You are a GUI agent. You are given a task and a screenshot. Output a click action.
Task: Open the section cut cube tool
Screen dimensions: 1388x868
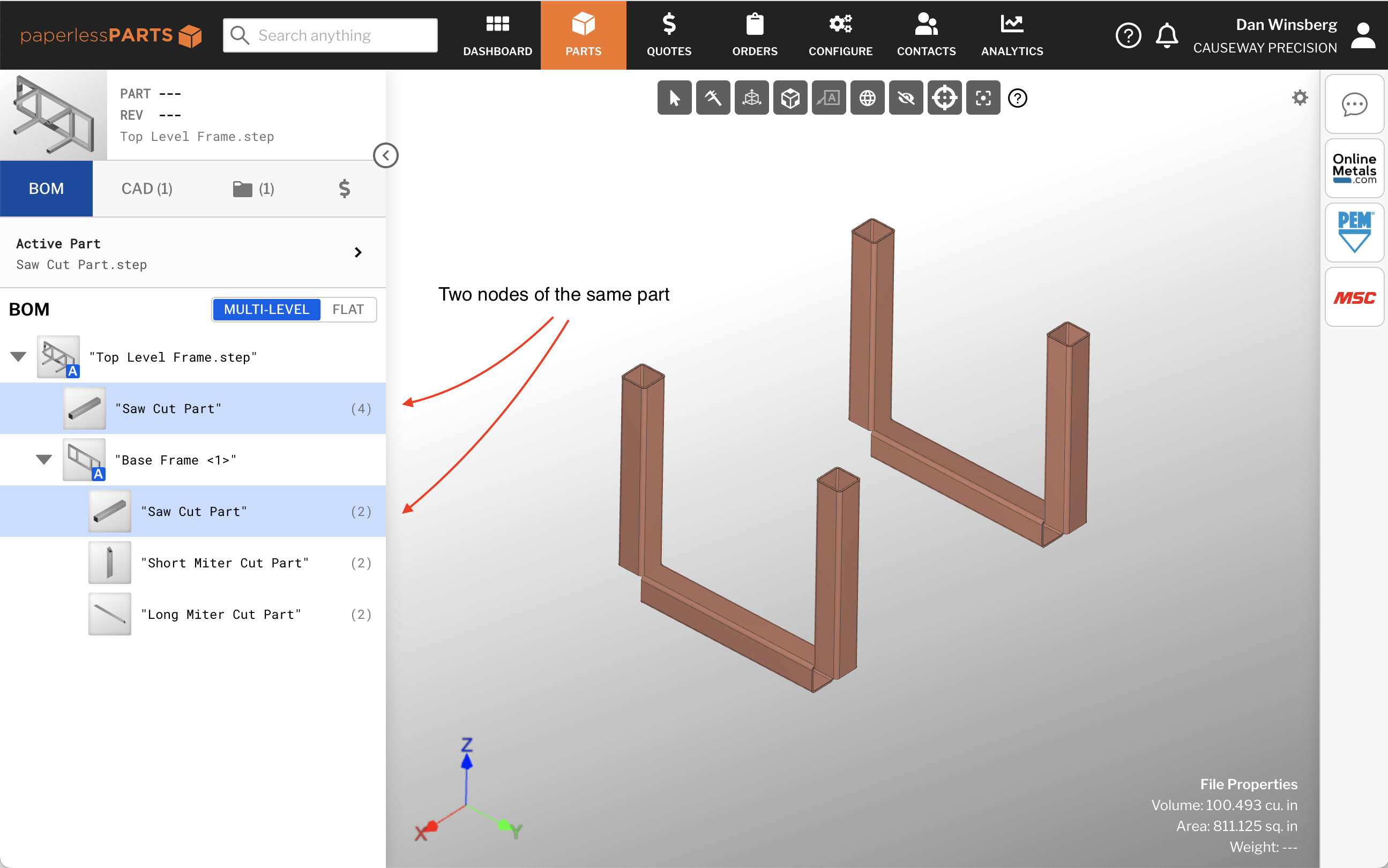(790, 98)
